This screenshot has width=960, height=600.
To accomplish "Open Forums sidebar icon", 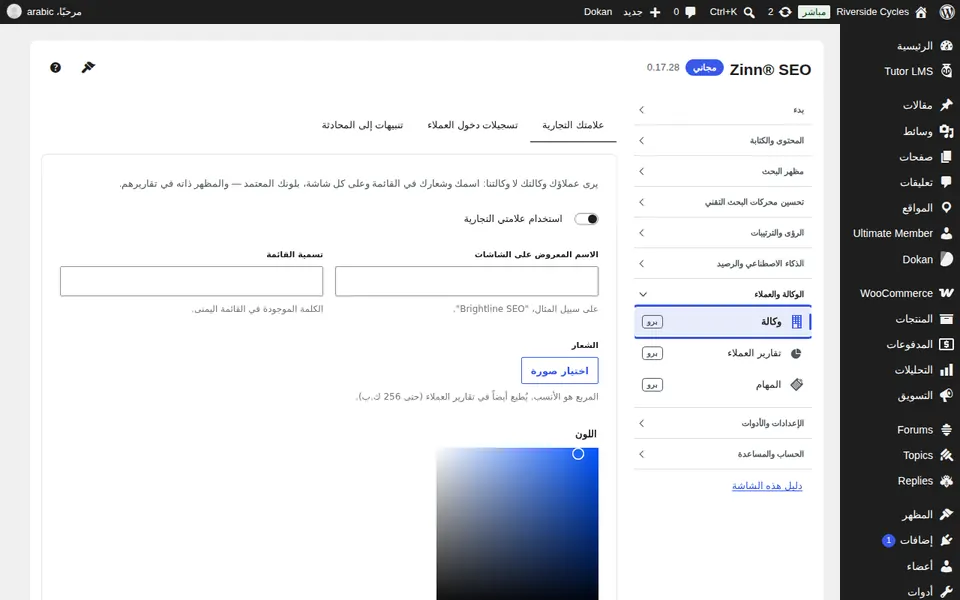I will (x=946, y=430).
